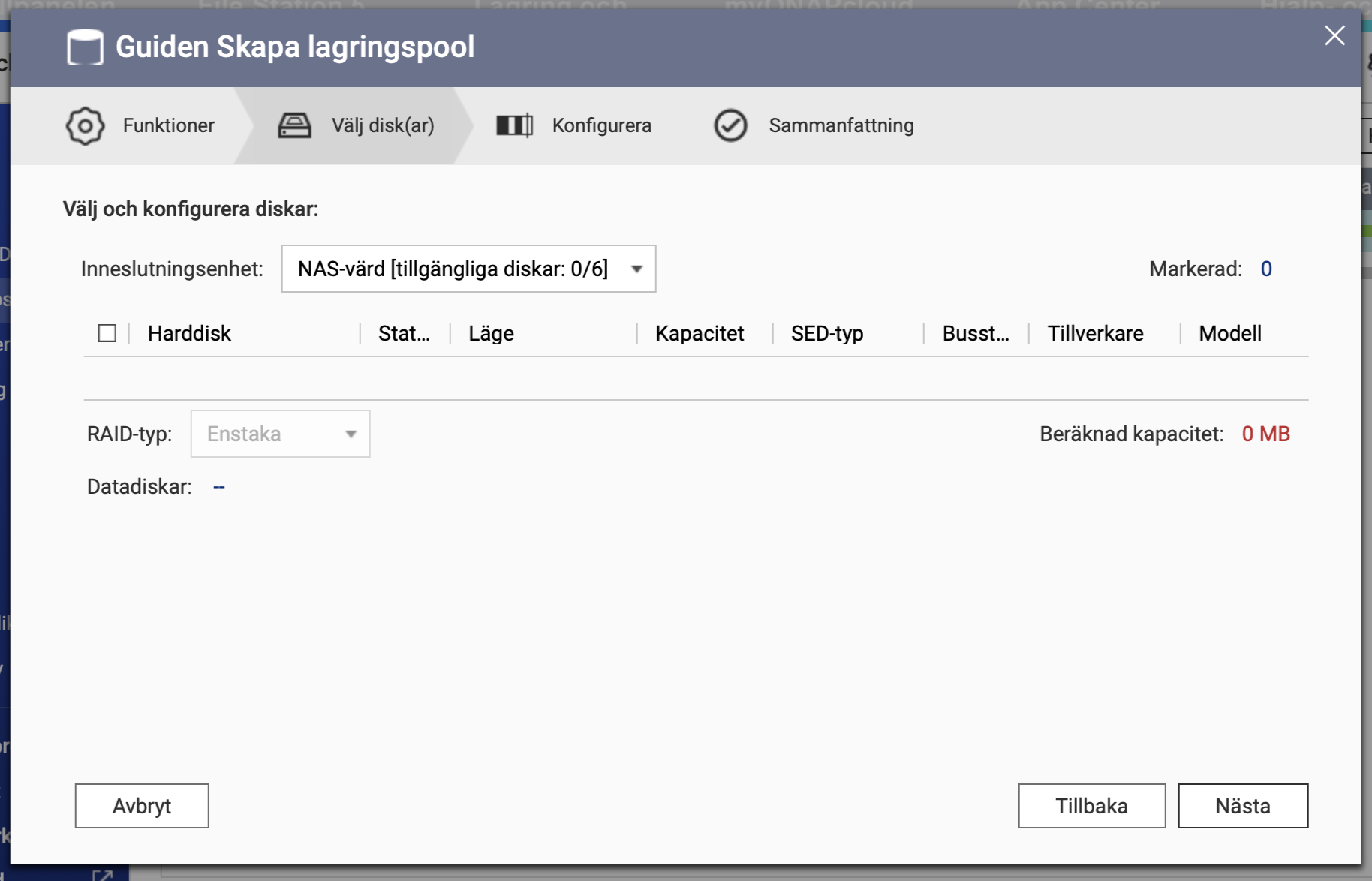Viewport: 1372px width, 881px height.
Task: Jump to the Sammanfattning step
Action: (x=841, y=125)
